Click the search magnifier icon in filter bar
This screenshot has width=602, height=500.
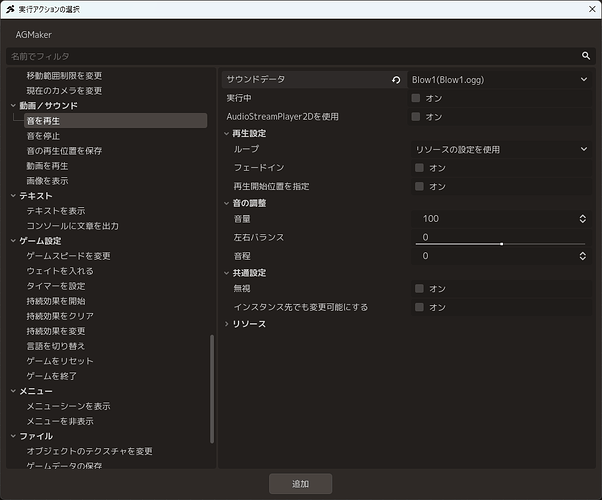pos(585,56)
